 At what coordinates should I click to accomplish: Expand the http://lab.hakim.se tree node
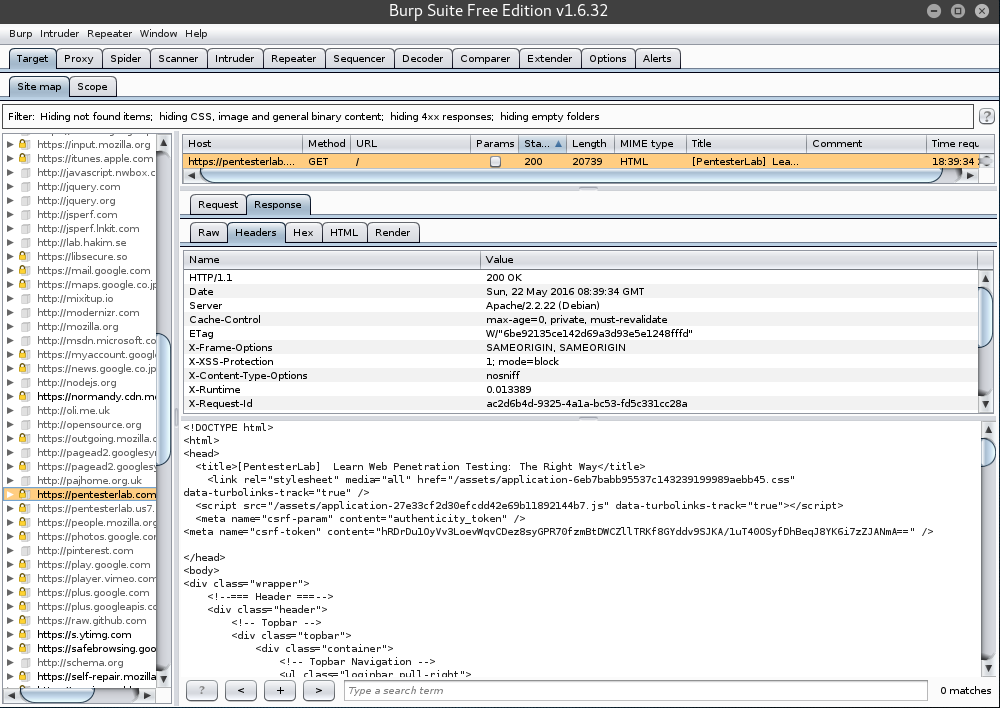10,242
